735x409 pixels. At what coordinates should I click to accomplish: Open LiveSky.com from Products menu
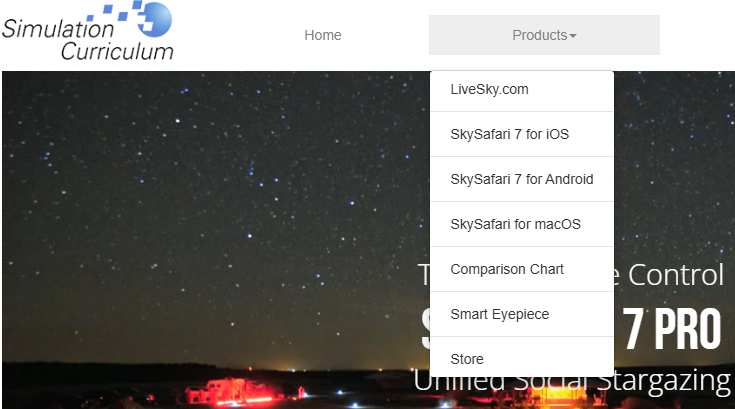522,89
